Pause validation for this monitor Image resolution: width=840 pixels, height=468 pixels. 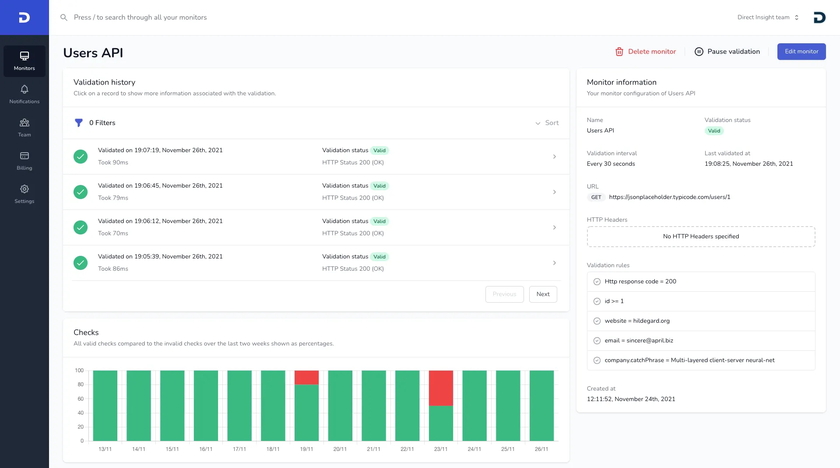(727, 52)
